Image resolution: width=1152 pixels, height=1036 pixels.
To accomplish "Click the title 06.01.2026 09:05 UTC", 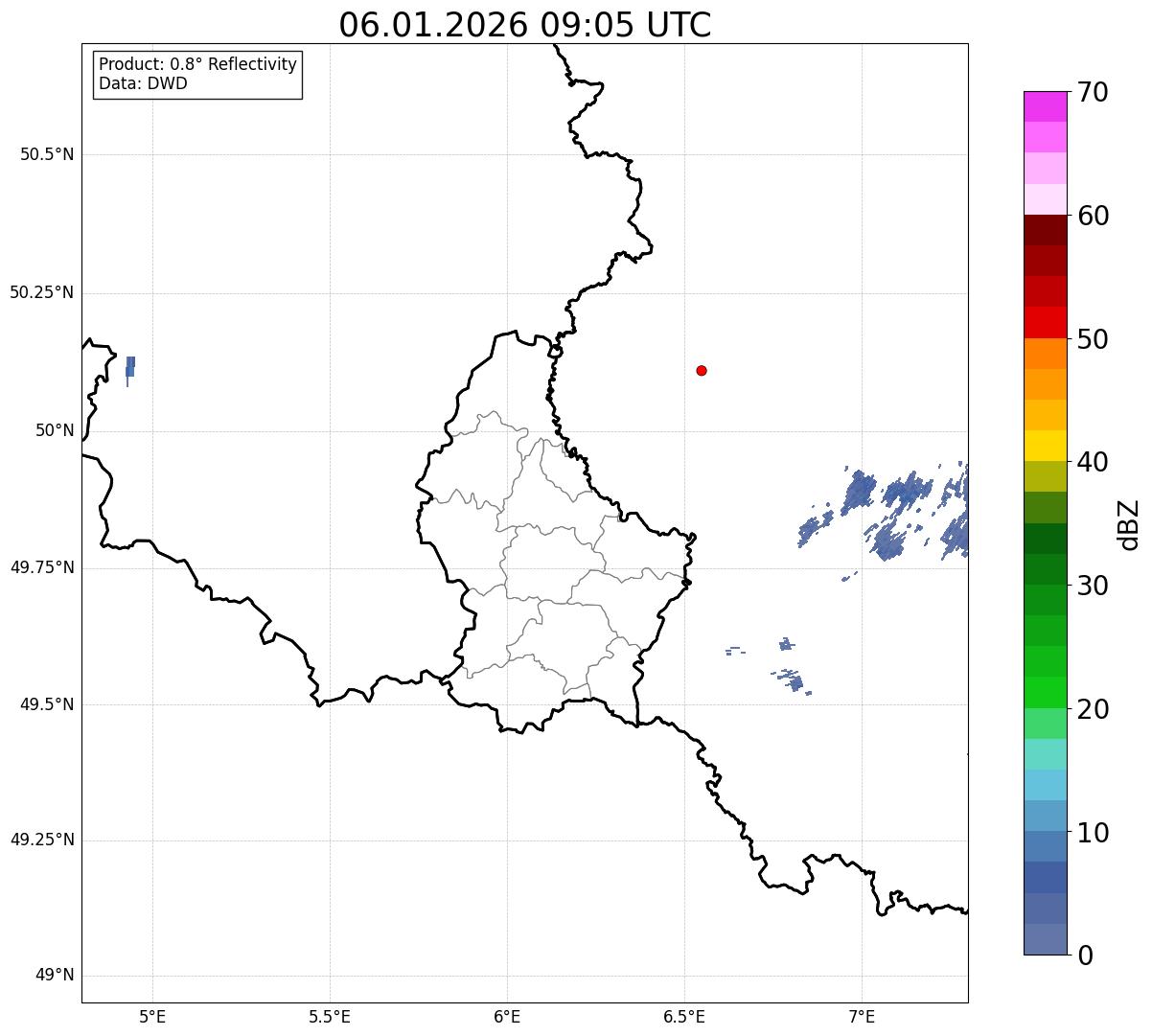I will [x=525, y=24].
